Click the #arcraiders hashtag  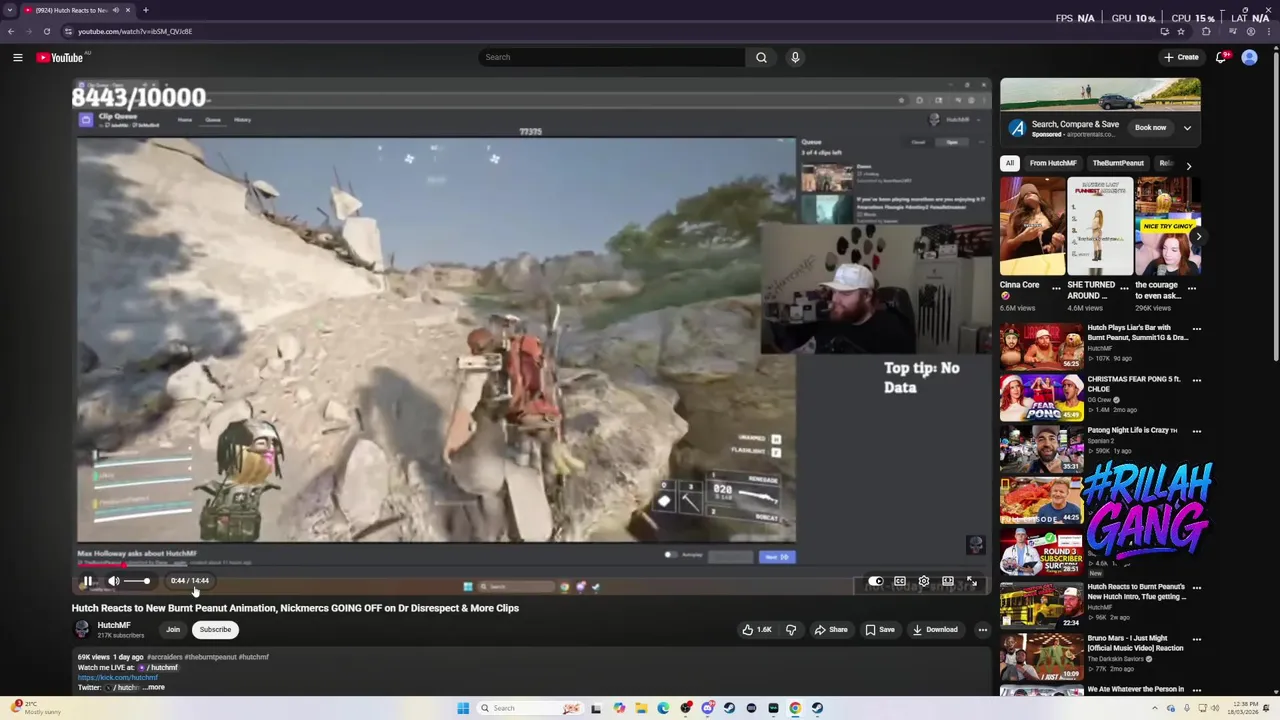coord(165,657)
